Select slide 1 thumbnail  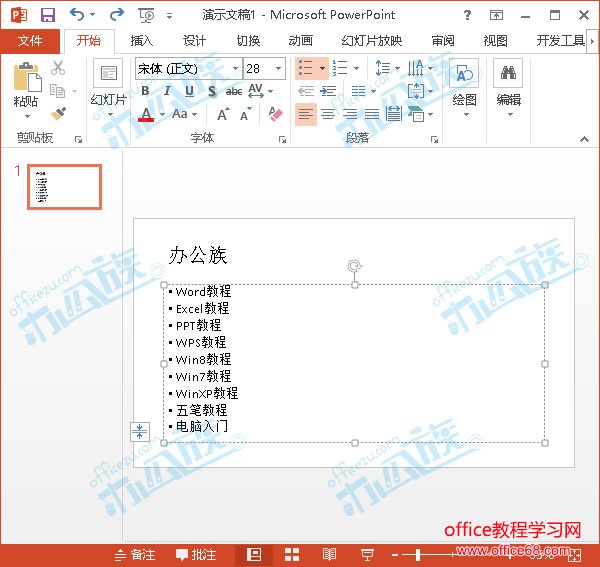pyautogui.click(x=64, y=187)
